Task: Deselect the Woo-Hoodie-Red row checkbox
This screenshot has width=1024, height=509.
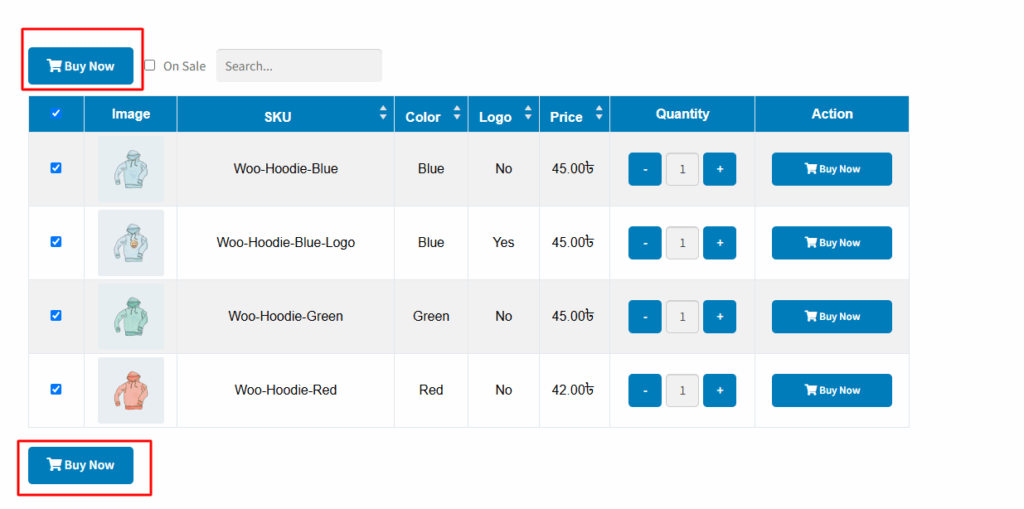Action: tap(56, 389)
